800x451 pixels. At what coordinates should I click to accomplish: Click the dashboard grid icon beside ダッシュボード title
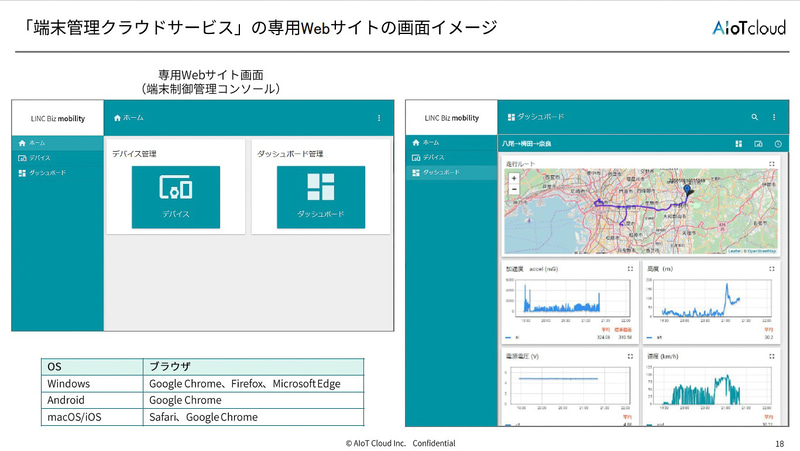point(511,117)
